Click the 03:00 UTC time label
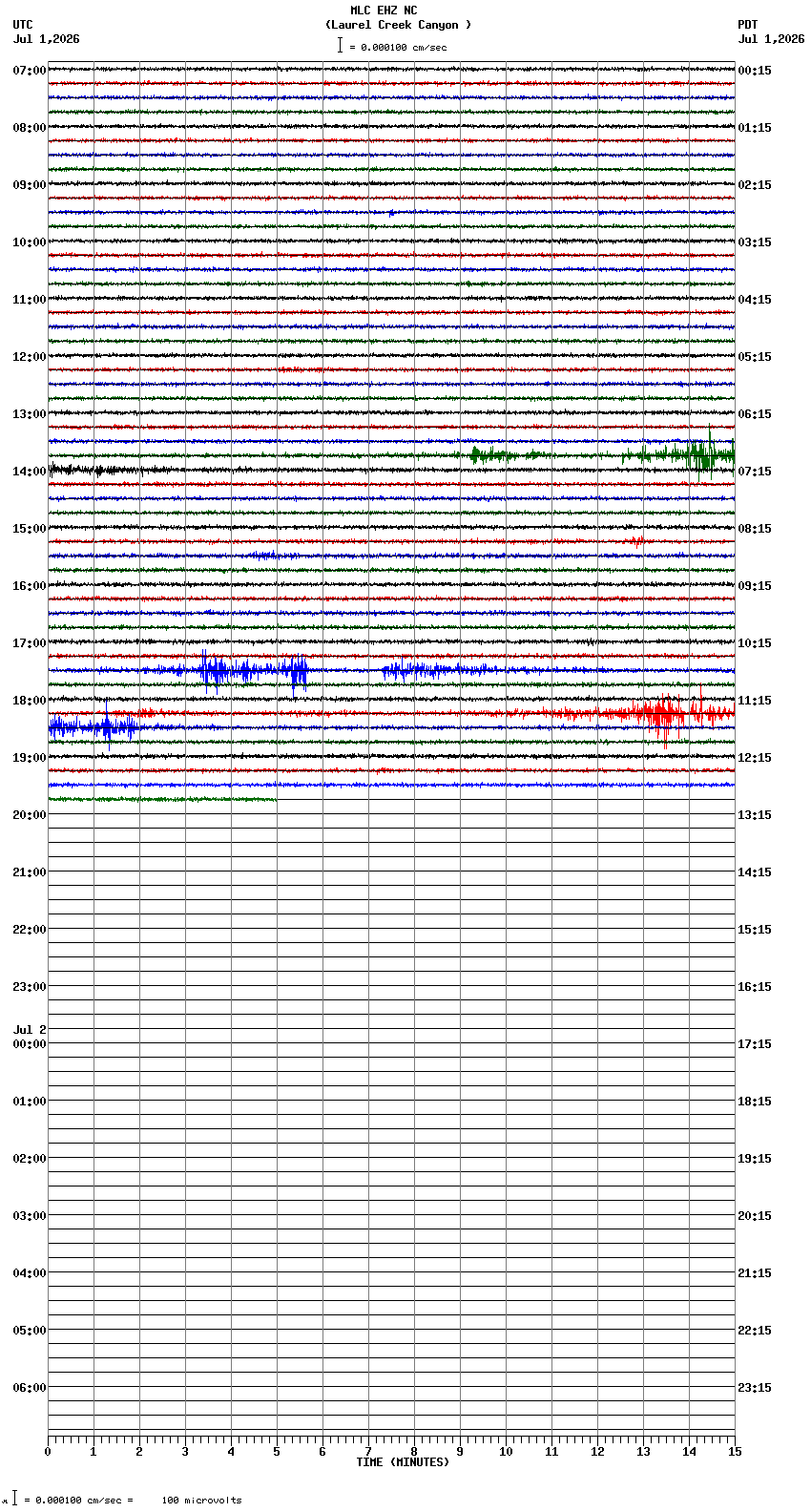 (30, 1216)
